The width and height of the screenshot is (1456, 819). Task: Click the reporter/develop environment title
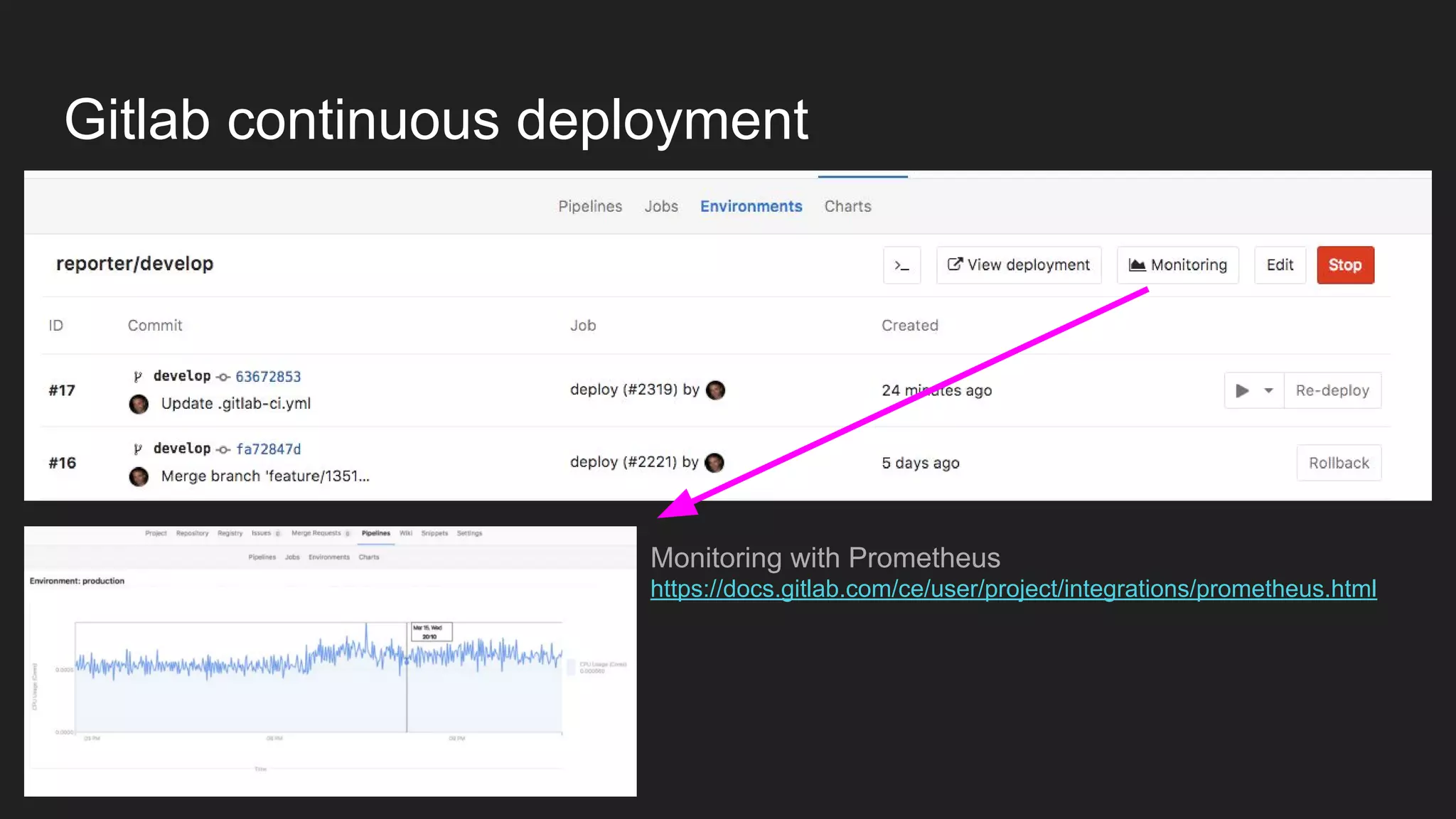pyautogui.click(x=134, y=264)
